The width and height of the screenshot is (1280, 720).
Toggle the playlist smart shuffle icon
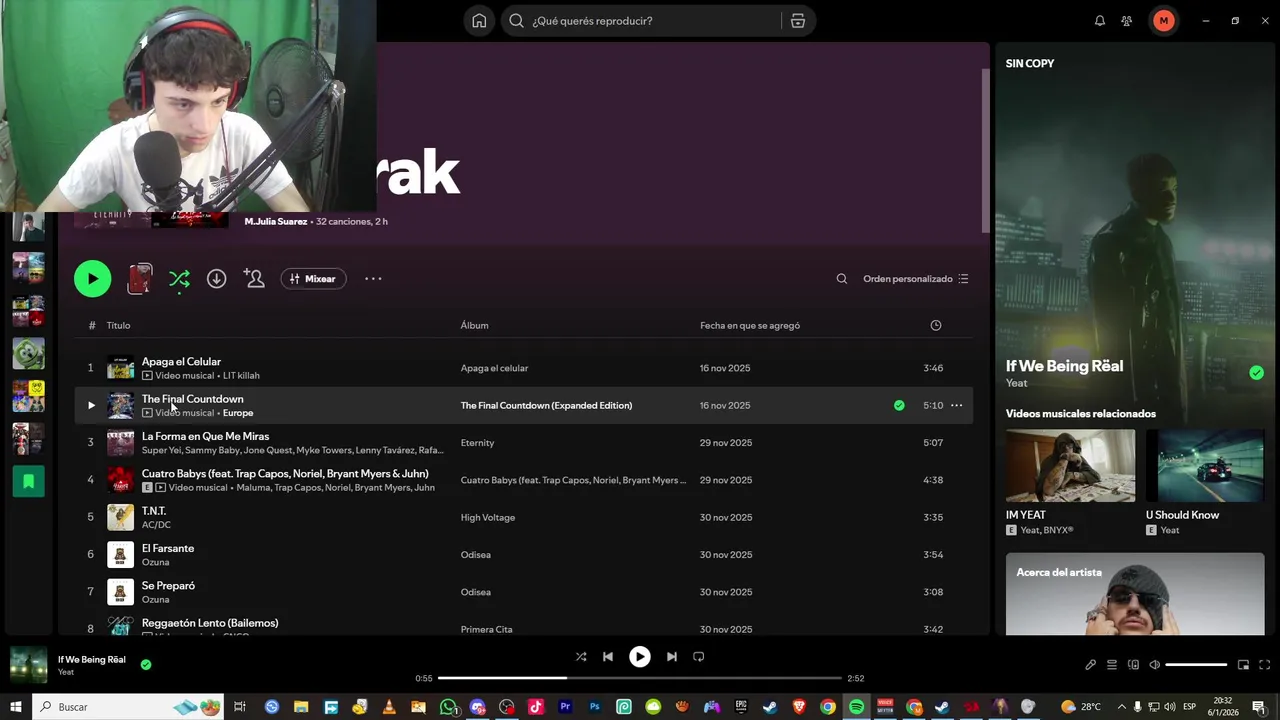coord(179,279)
